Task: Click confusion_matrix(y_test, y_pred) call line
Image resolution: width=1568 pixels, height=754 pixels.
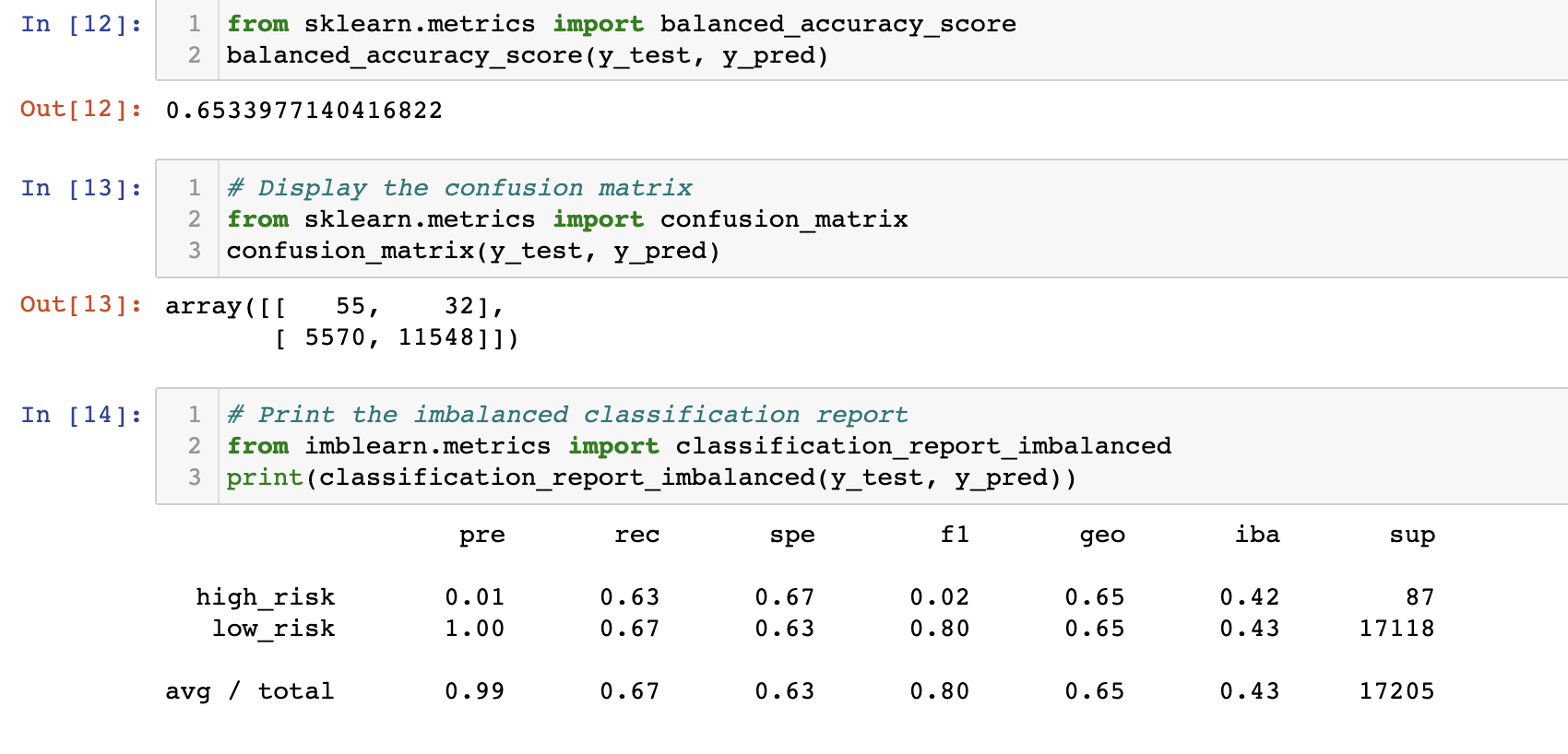Action: coord(473,251)
